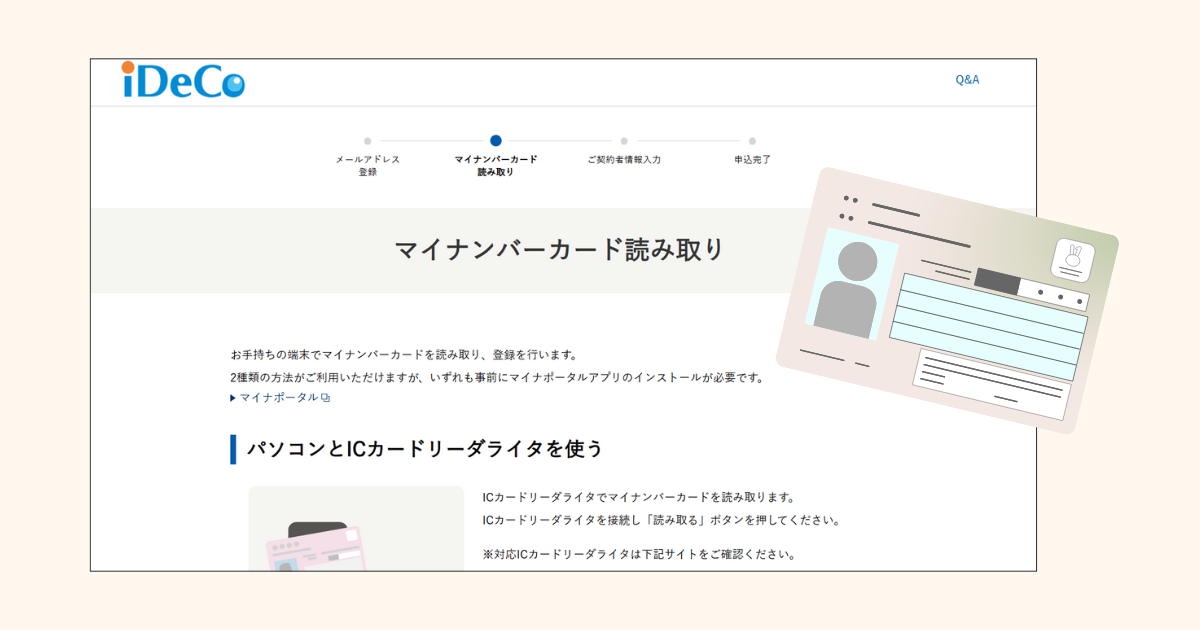The height and width of the screenshot is (630, 1200).
Task: Select the メールアドレス登録 step label
Action: pyautogui.click(x=368, y=165)
